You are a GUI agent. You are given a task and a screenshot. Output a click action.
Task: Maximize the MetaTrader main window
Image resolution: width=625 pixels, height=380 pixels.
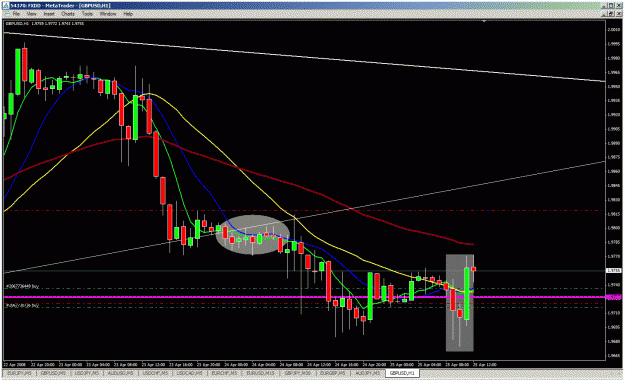coord(611,5)
